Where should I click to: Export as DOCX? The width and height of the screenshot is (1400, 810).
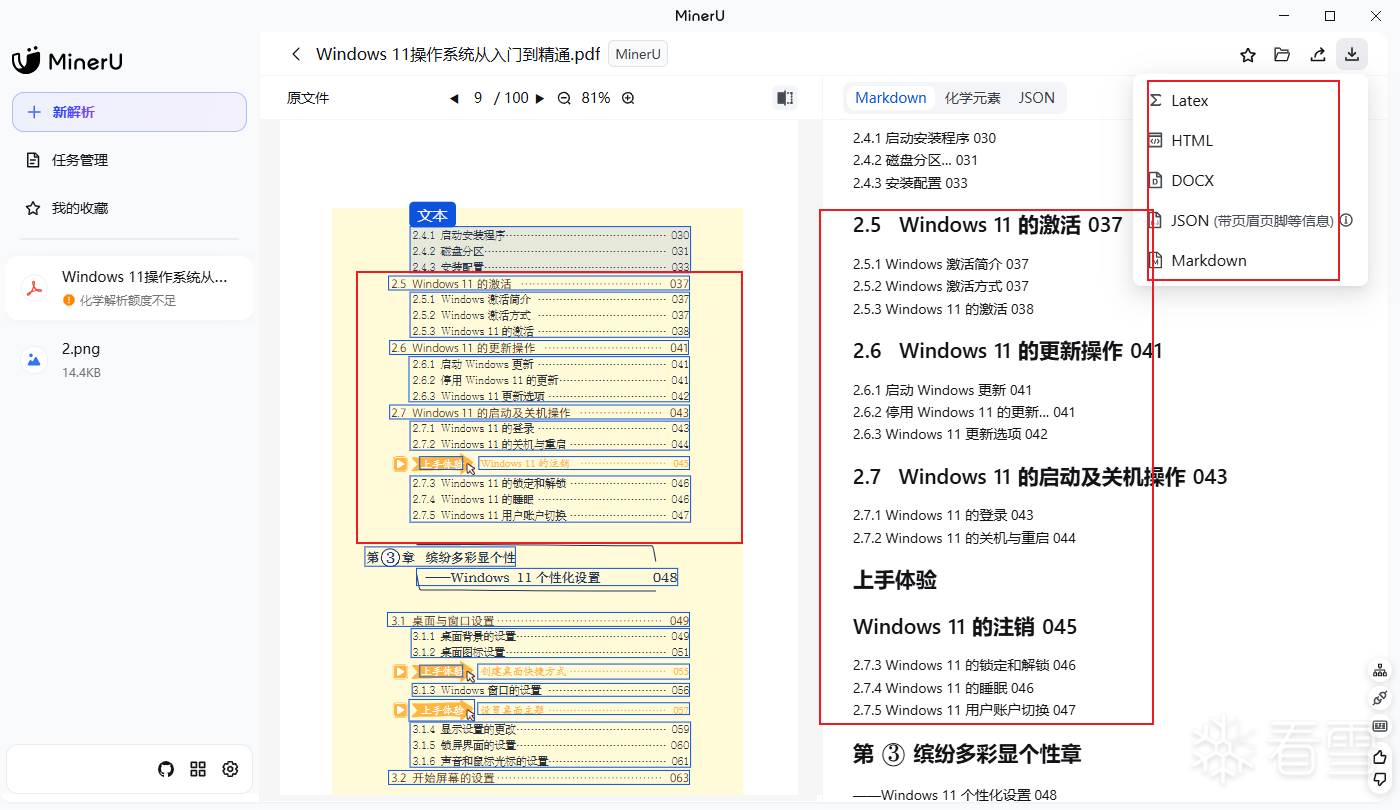1250,181
